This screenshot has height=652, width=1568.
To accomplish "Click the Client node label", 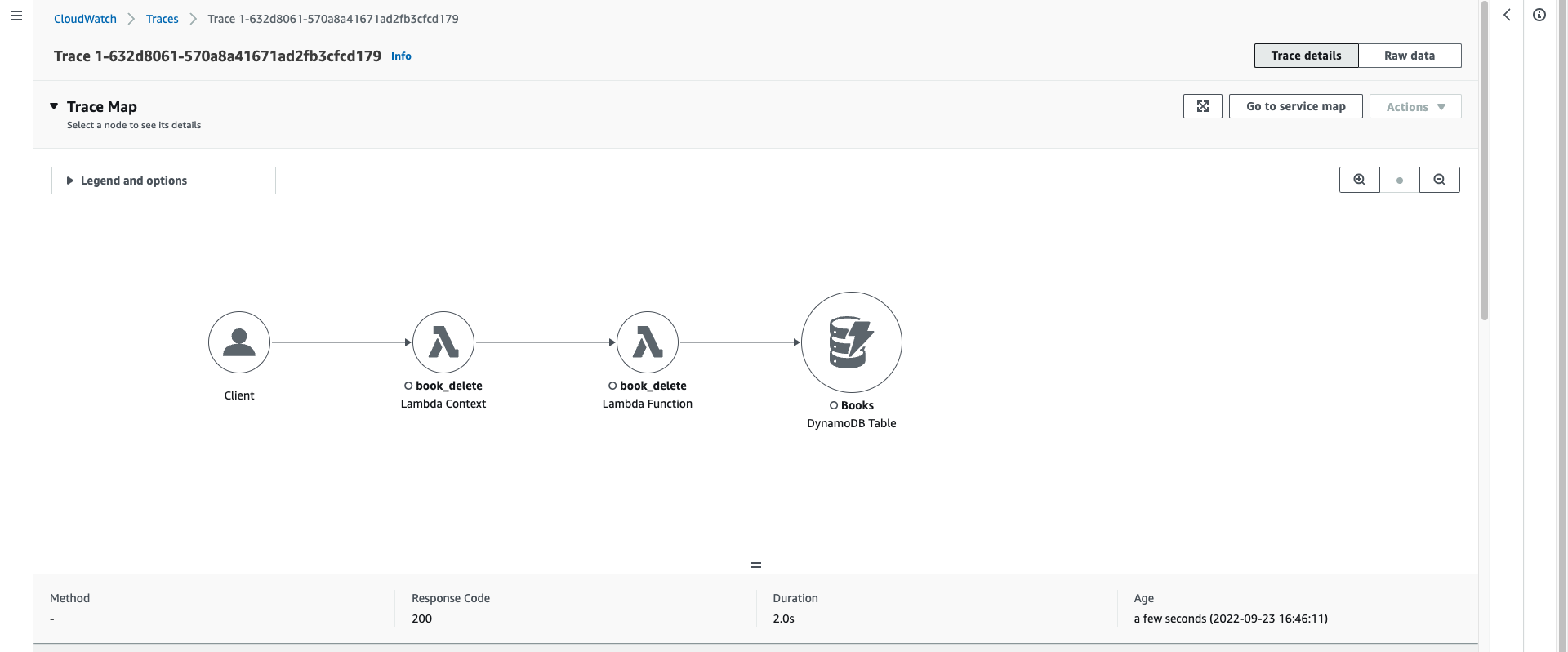I will click(239, 395).
